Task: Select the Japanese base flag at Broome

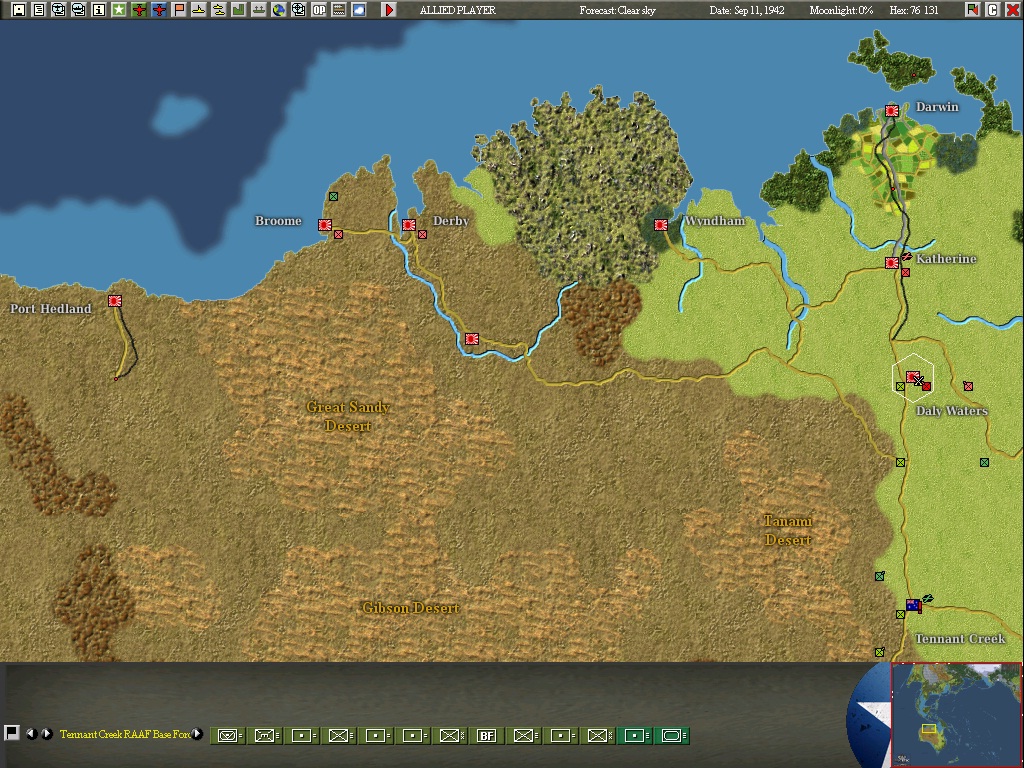Action: point(325,225)
